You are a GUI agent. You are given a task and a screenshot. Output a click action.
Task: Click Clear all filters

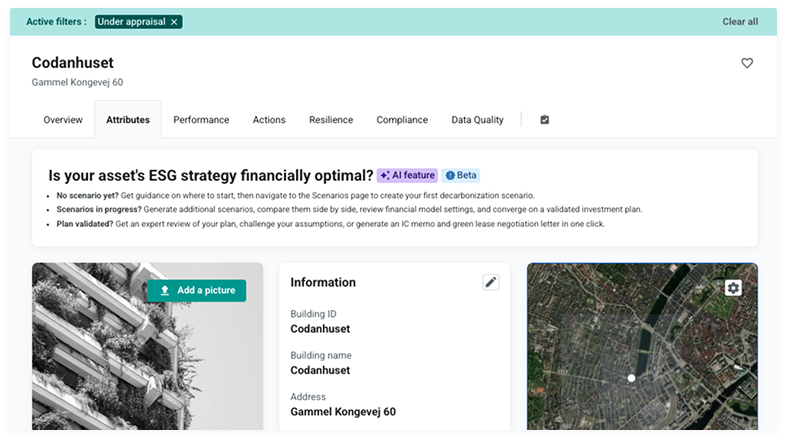pos(740,22)
